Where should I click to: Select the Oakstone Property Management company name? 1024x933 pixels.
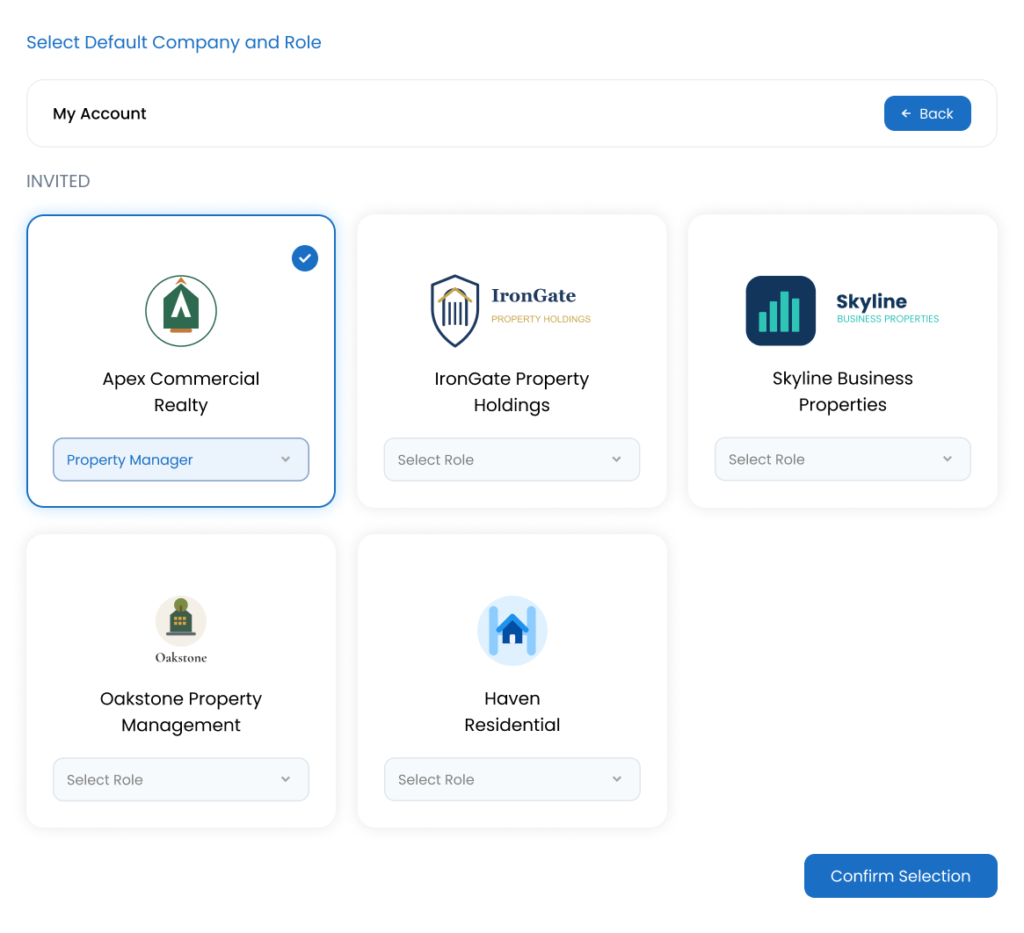(181, 712)
